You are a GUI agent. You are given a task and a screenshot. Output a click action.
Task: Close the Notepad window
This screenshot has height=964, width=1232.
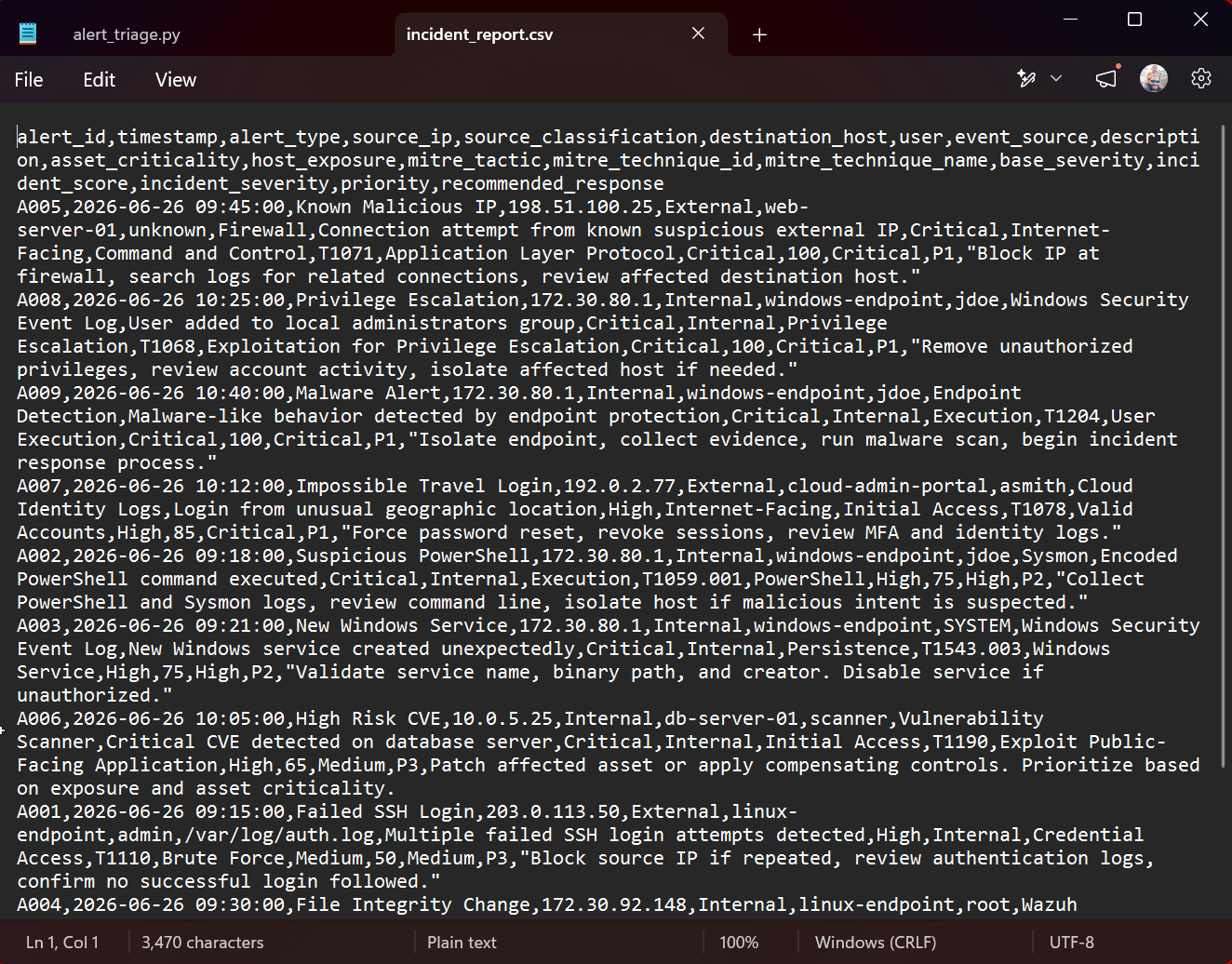pos(1200,19)
